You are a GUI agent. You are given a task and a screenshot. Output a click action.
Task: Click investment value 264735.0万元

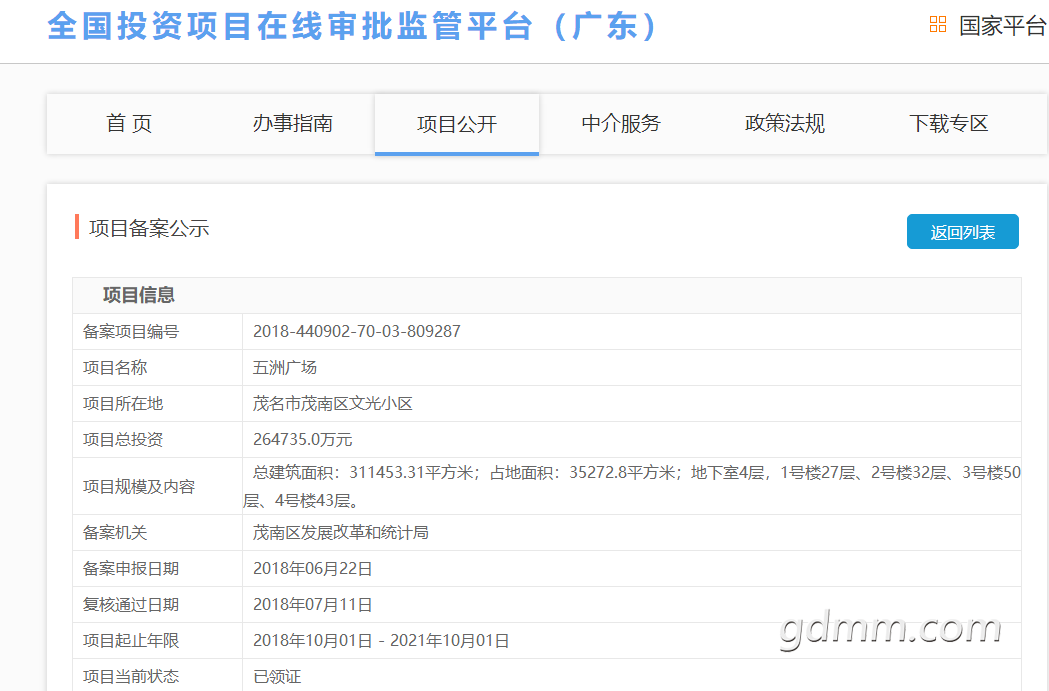pos(302,439)
